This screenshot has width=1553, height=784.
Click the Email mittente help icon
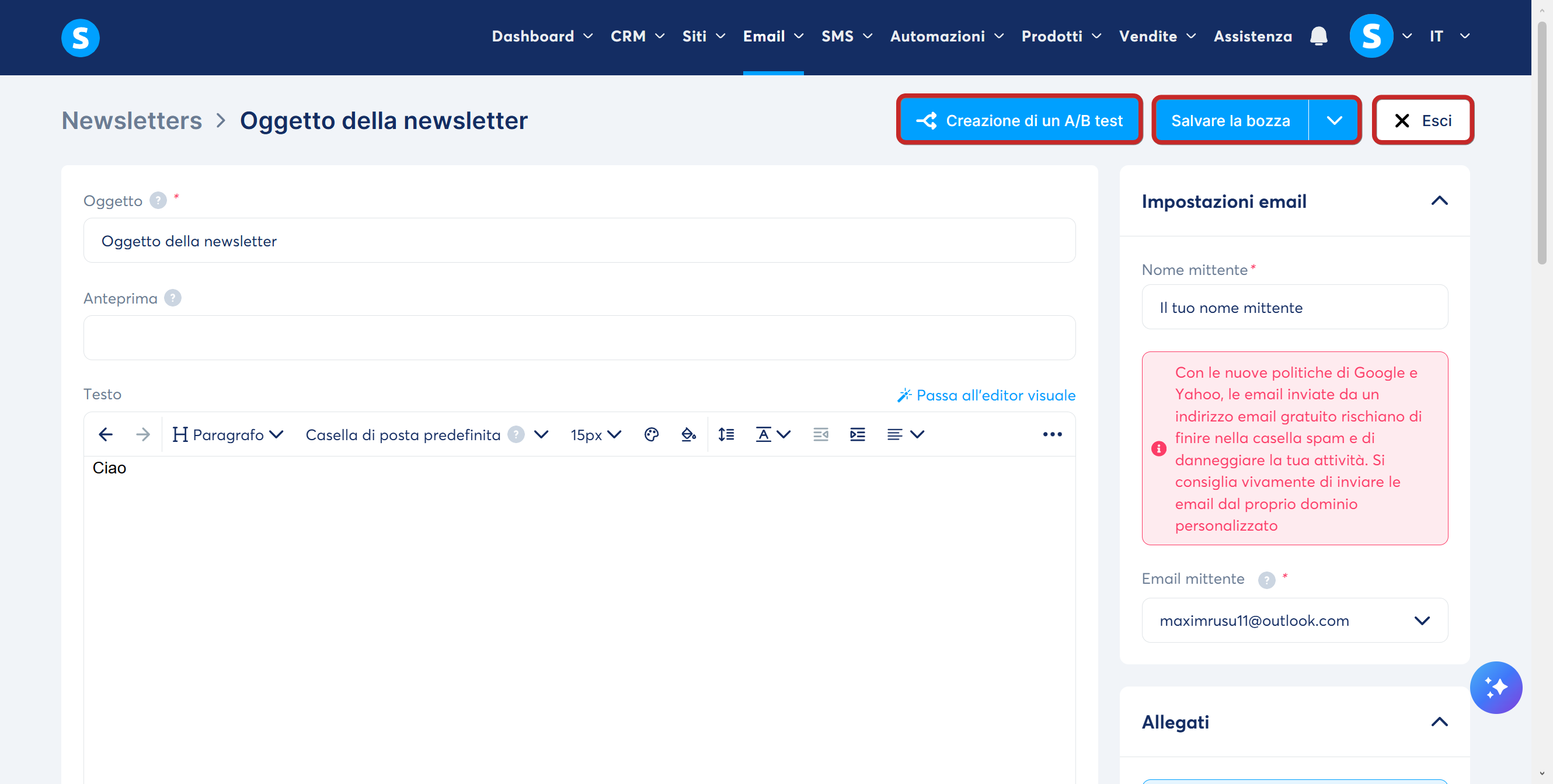pos(1267,580)
